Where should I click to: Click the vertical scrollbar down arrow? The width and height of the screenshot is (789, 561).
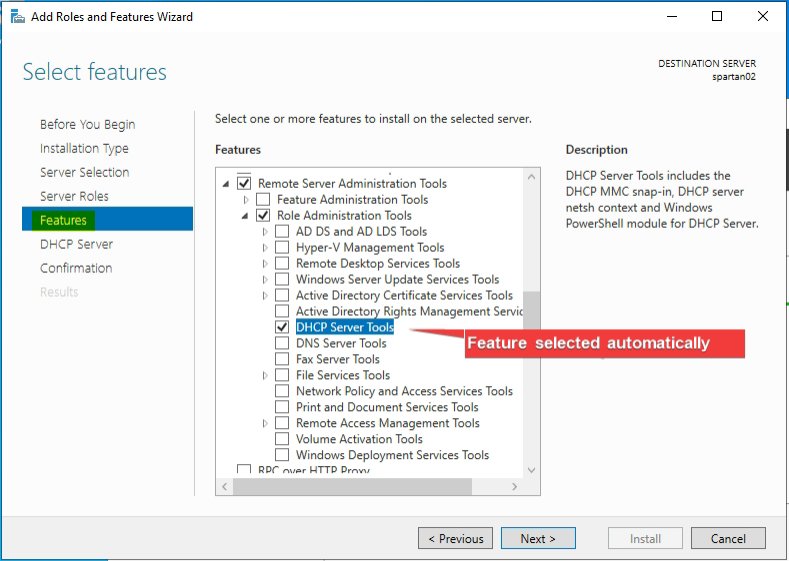click(531, 468)
